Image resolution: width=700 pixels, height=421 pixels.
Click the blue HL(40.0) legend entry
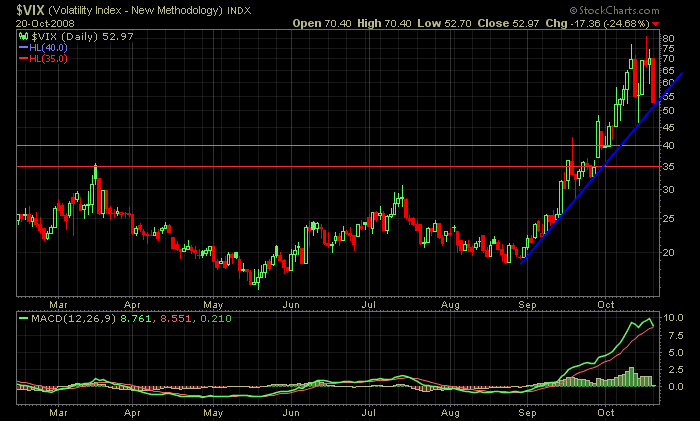pos(43,47)
